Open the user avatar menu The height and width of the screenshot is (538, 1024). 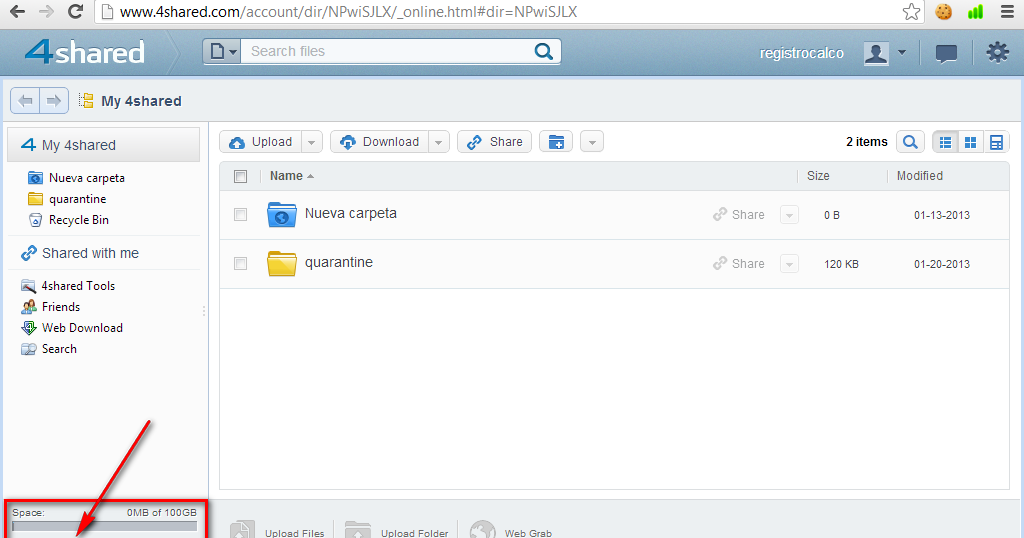point(885,53)
